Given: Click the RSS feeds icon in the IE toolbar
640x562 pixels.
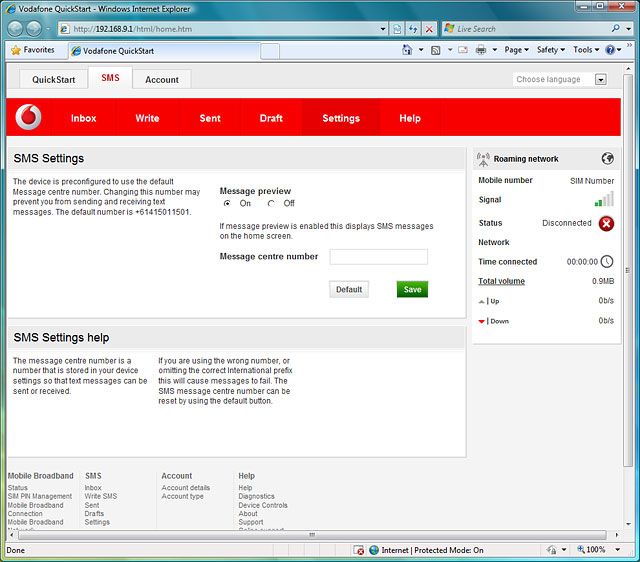Looking at the screenshot, I should point(435,49).
